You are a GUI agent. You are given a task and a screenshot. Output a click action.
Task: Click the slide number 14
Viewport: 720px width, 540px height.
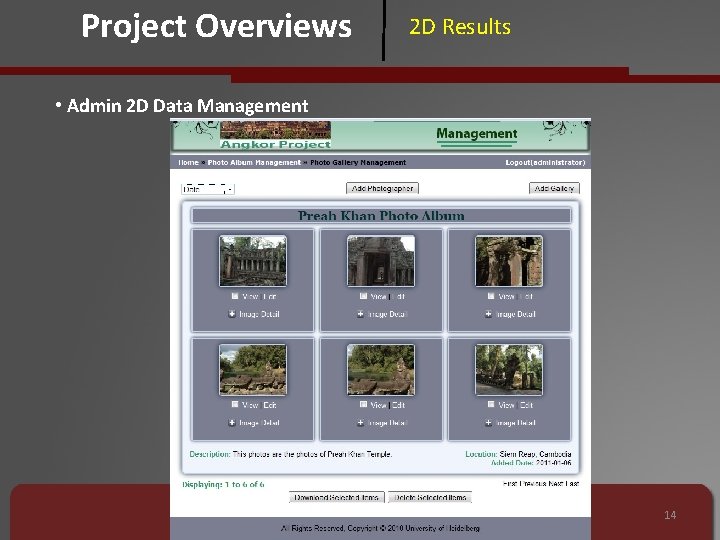pyautogui.click(x=670, y=515)
